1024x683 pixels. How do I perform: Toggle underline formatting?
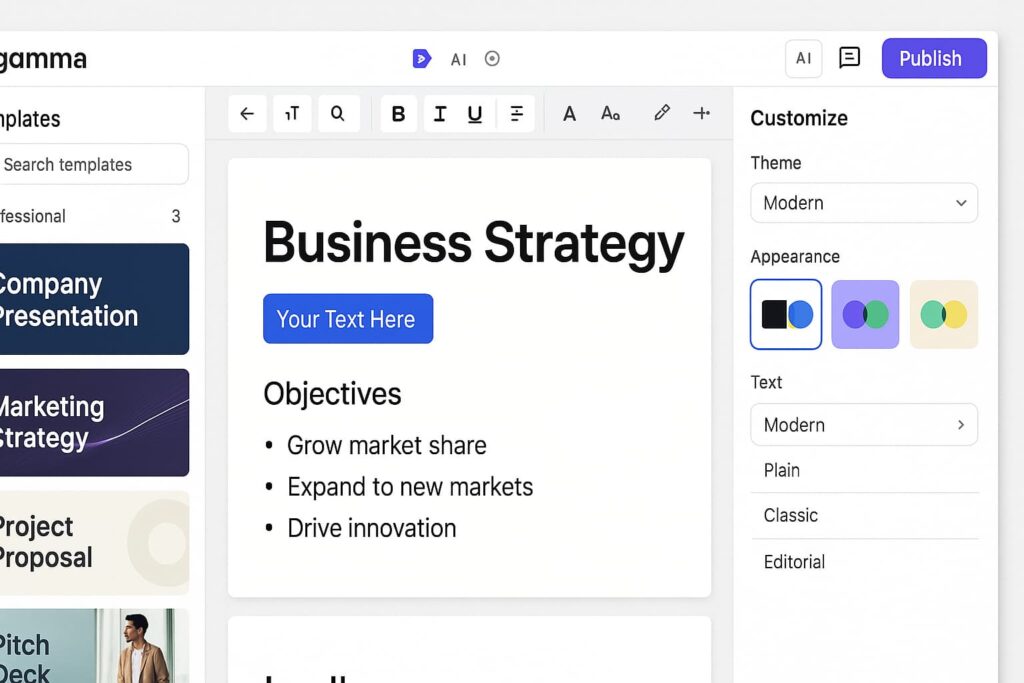(475, 114)
